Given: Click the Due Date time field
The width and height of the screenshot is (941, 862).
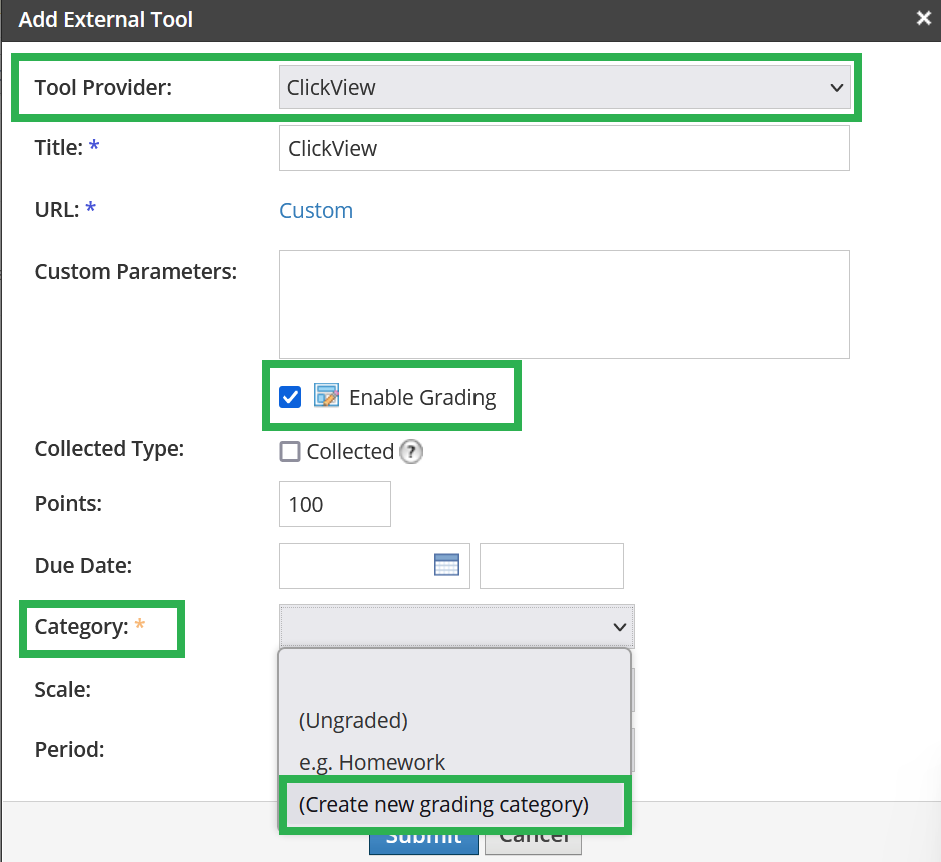Looking at the screenshot, I should click(x=552, y=566).
